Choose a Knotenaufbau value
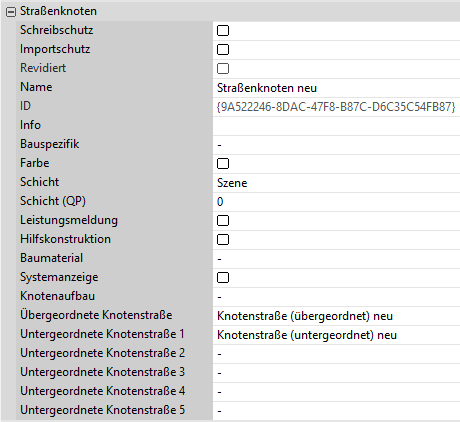This screenshot has width=460, height=422. click(337, 297)
